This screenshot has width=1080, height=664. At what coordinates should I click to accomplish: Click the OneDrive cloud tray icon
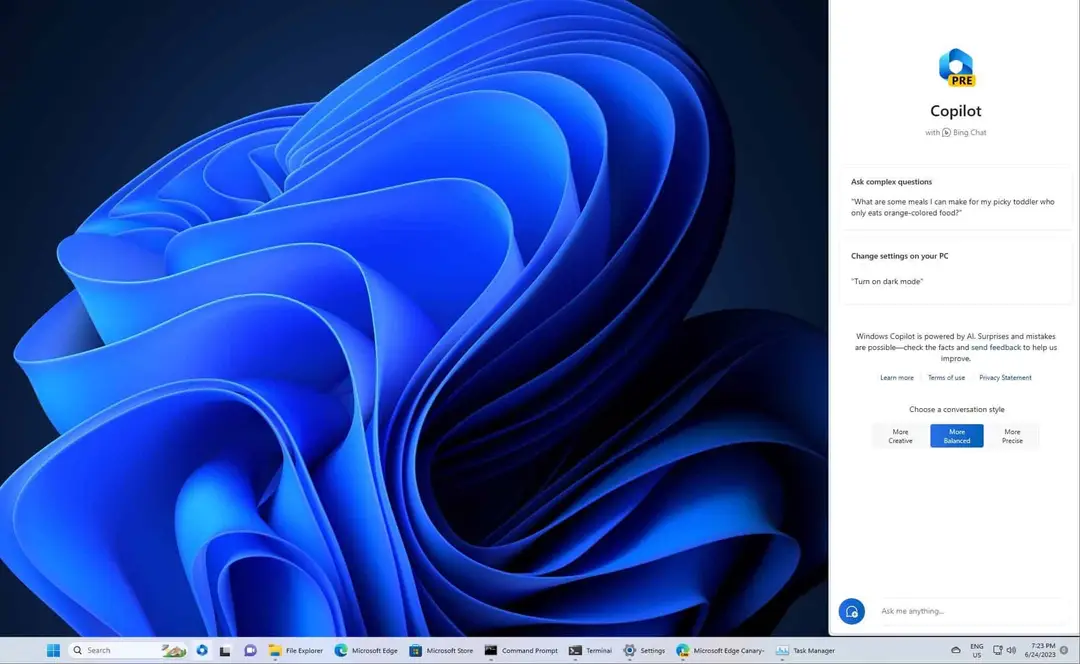tap(955, 650)
